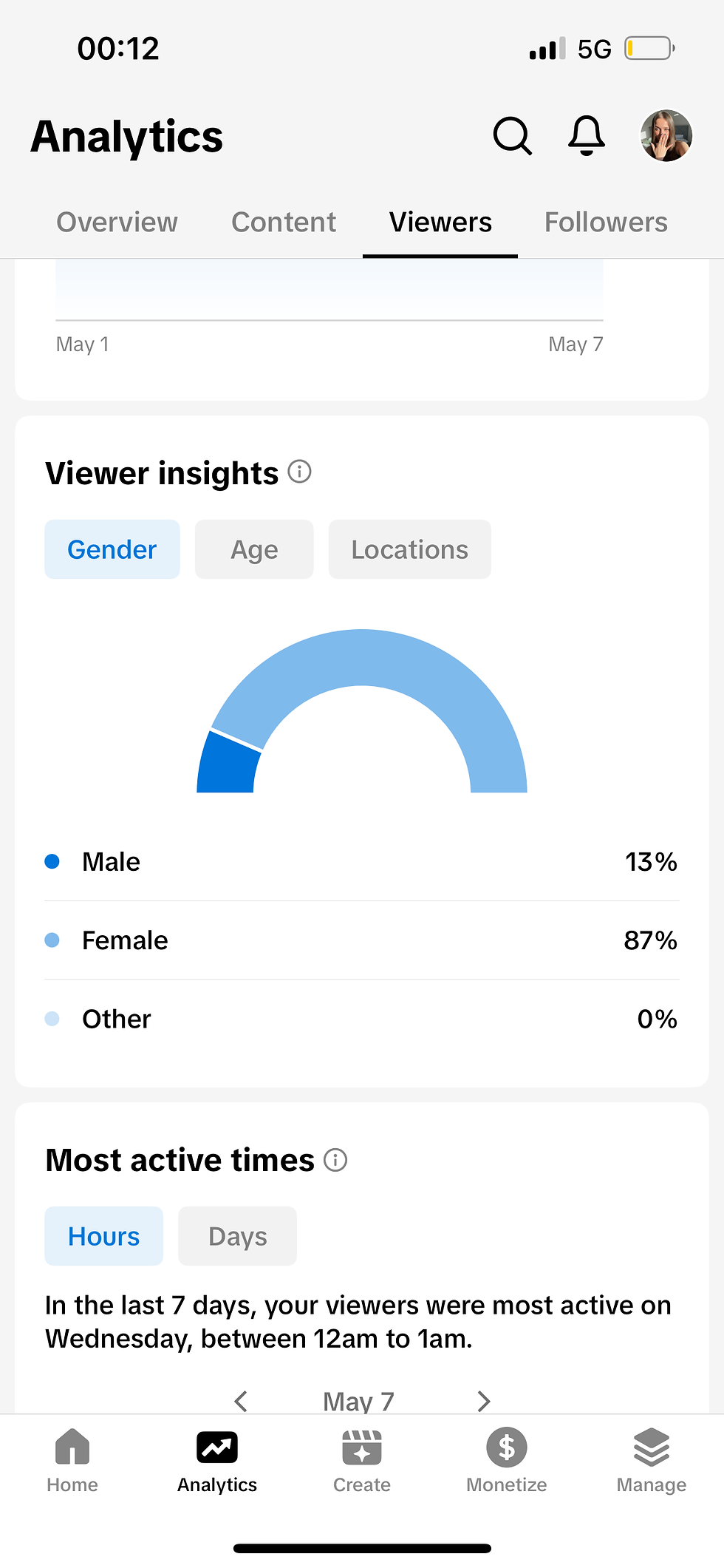Open the Manage tab in bottom bar
Viewport: 724px width, 1568px height.
click(x=652, y=1461)
